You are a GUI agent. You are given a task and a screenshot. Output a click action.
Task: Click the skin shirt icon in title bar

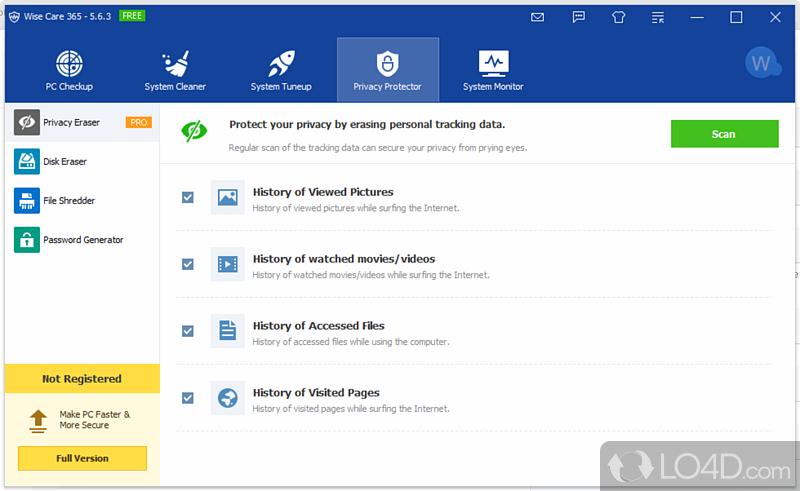click(x=617, y=17)
